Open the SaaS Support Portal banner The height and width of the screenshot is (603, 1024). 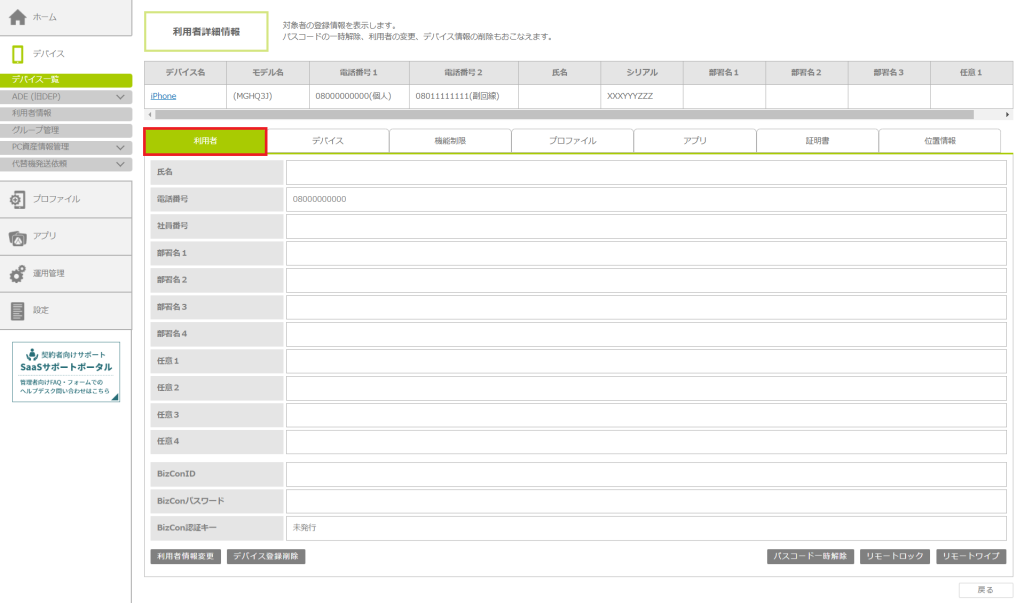(66, 372)
